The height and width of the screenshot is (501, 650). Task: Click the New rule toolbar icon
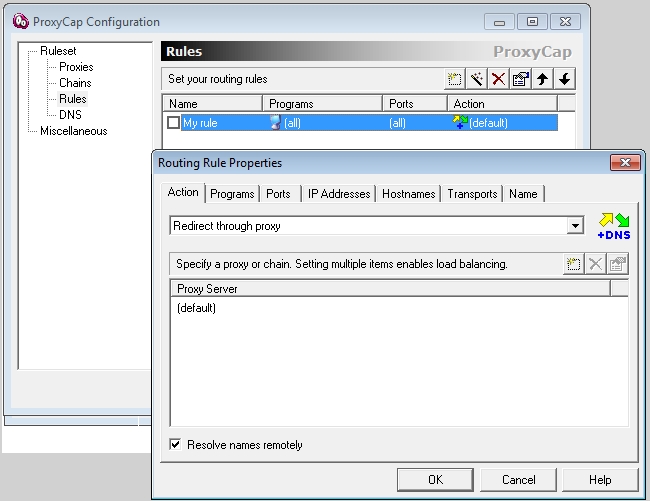(455, 79)
